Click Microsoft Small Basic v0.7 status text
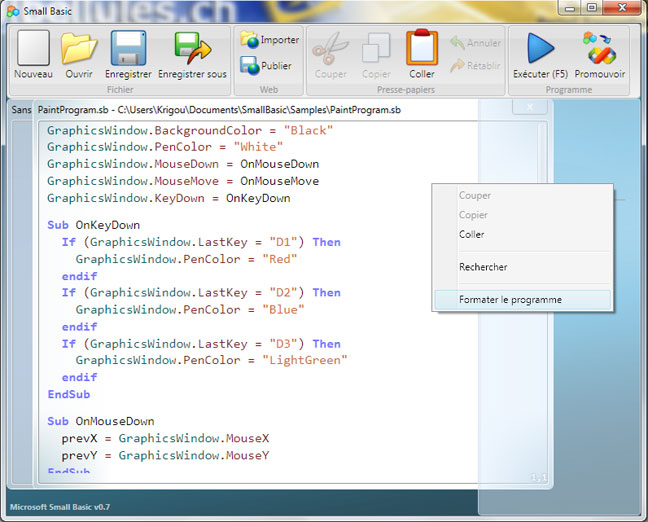Screen dimensions: 648x522 tap(60, 507)
